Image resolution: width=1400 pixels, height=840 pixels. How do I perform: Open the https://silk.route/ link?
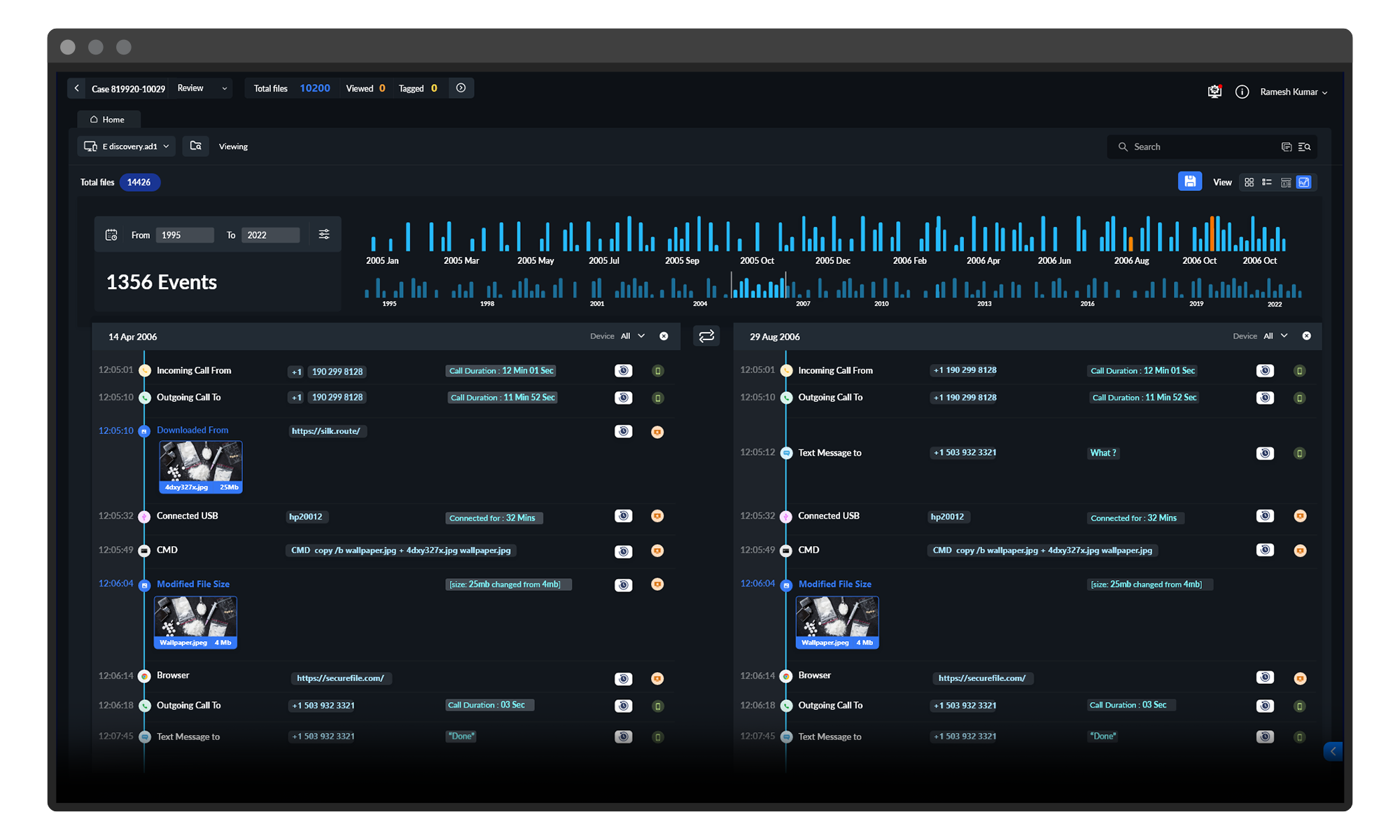[326, 431]
